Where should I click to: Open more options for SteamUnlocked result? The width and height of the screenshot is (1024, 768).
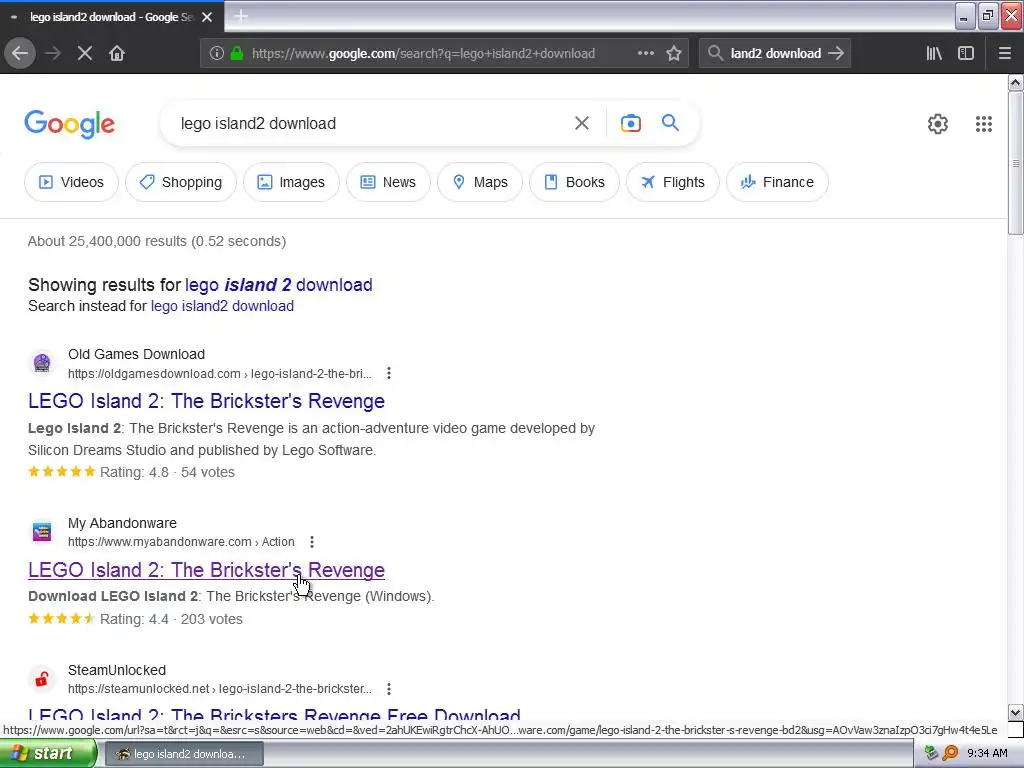point(389,689)
